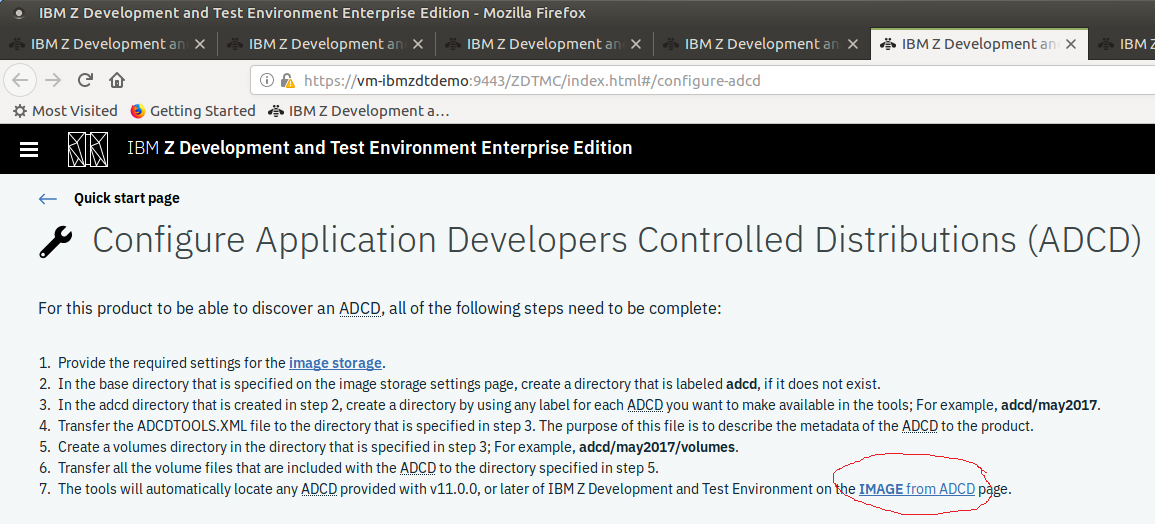The height and width of the screenshot is (524, 1155).
Task: Click the Firefox back button
Action: click(x=21, y=80)
